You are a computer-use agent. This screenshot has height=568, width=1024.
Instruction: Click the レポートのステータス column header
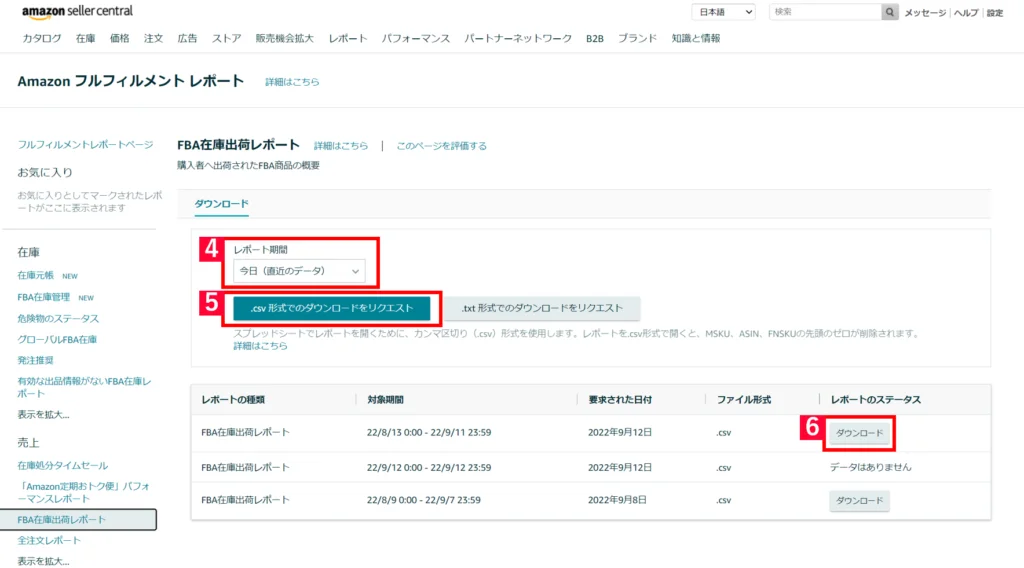coord(876,400)
